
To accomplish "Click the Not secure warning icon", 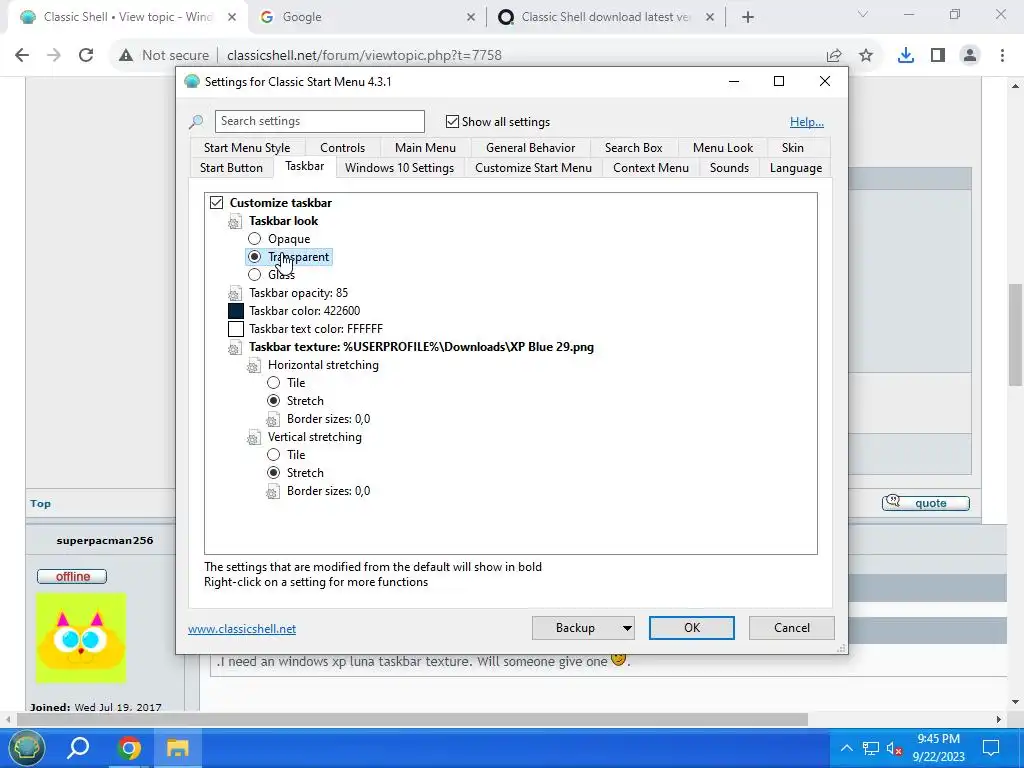I will click(126, 56).
